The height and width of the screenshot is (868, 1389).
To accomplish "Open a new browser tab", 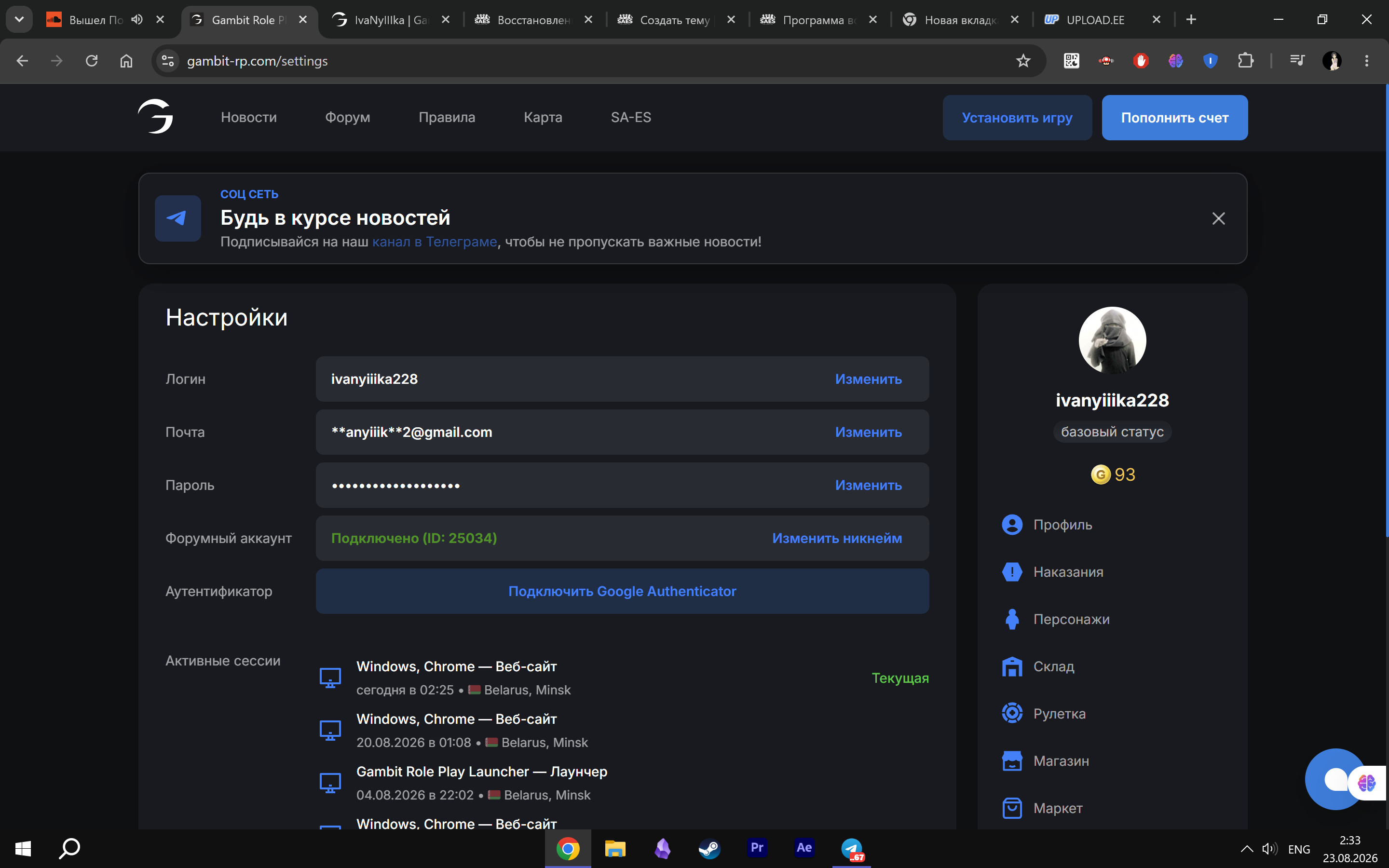I will click(x=1191, y=19).
